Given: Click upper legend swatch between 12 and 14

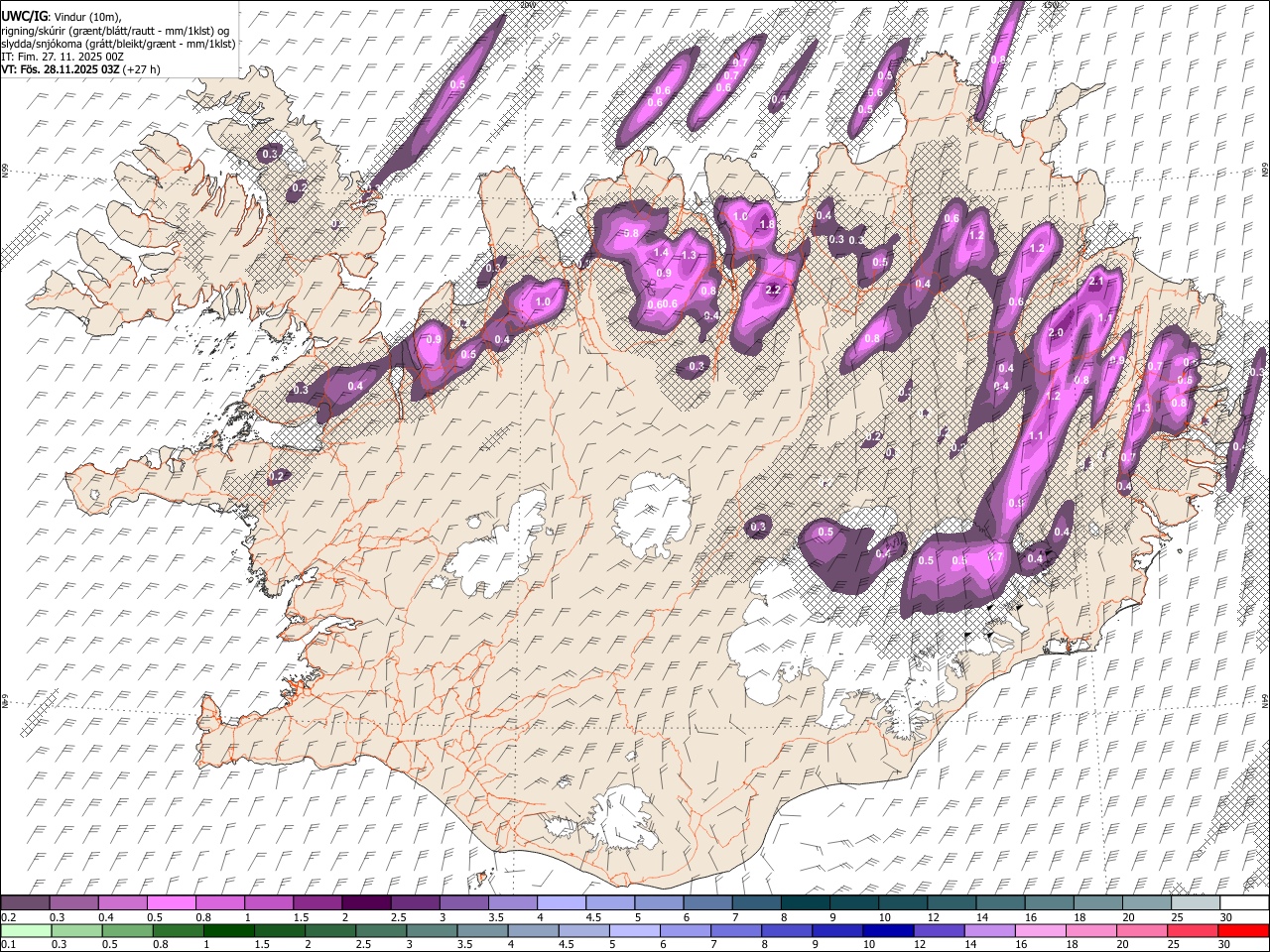Looking at the screenshot, I should [952, 902].
